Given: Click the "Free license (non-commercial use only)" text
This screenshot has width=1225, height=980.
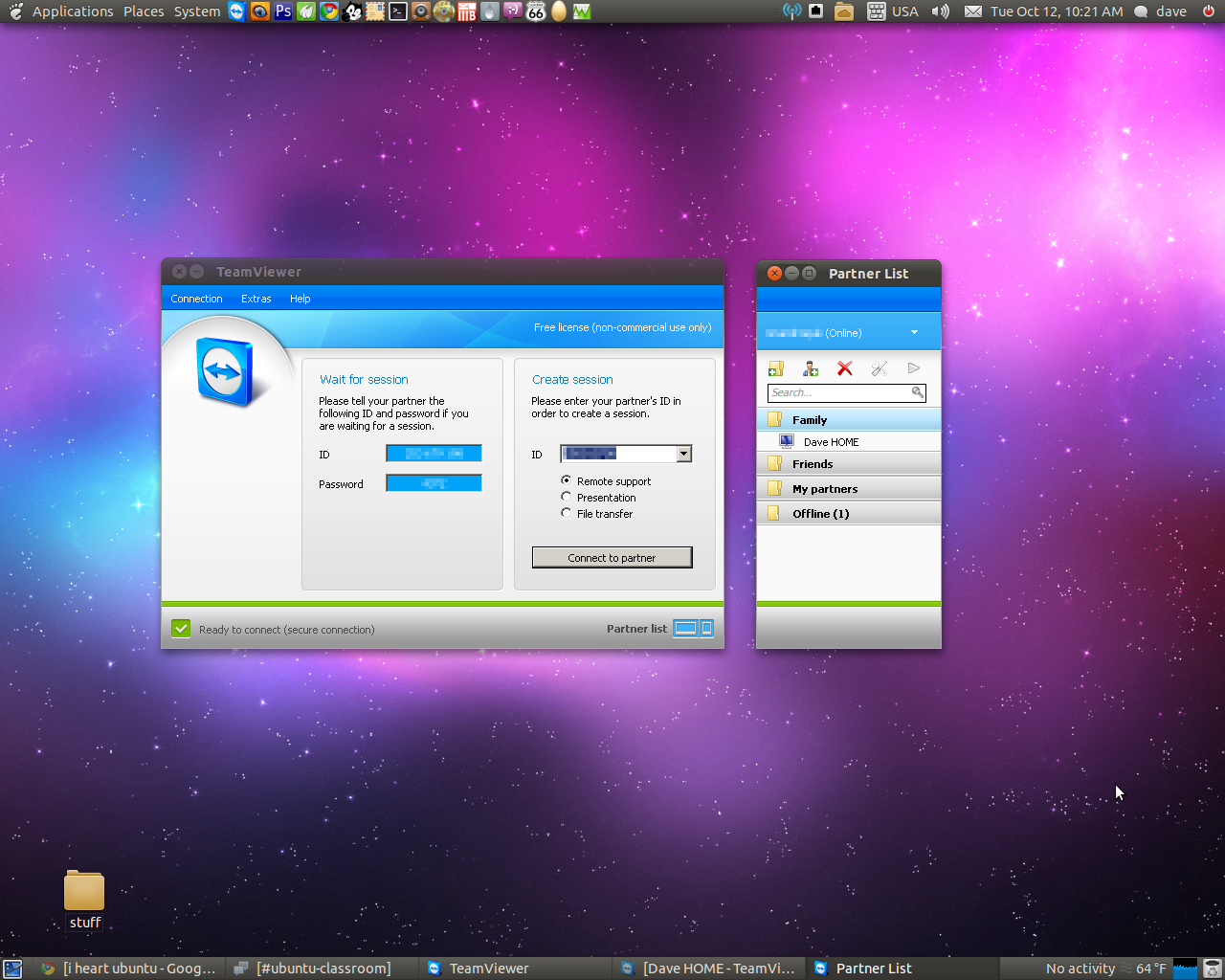Looking at the screenshot, I should (x=623, y=327).
